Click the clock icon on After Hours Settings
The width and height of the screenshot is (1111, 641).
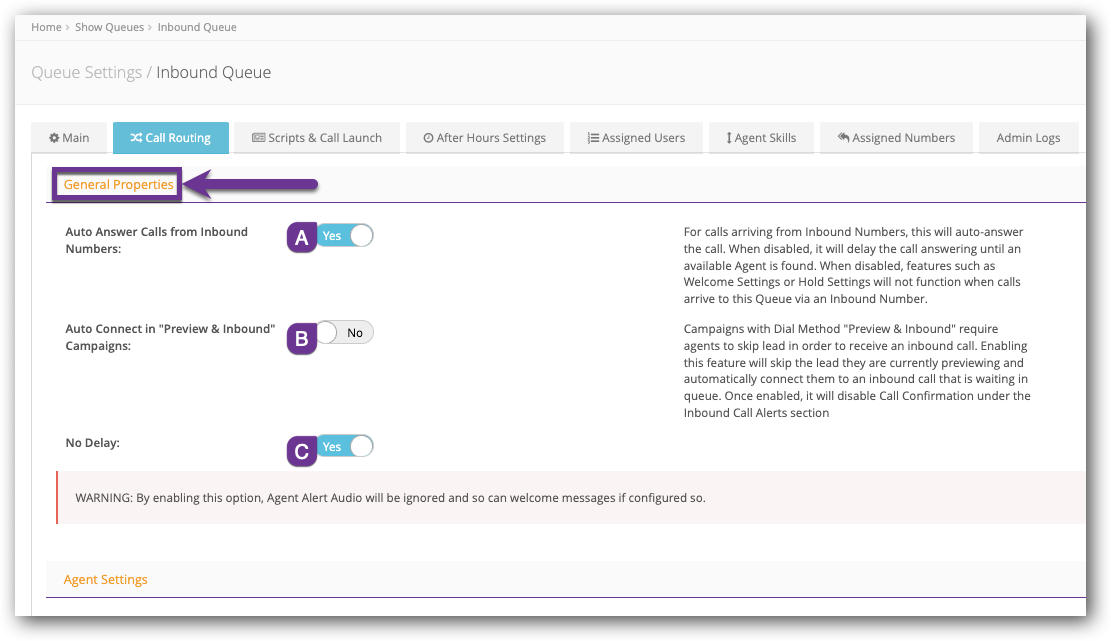point(428,138)
